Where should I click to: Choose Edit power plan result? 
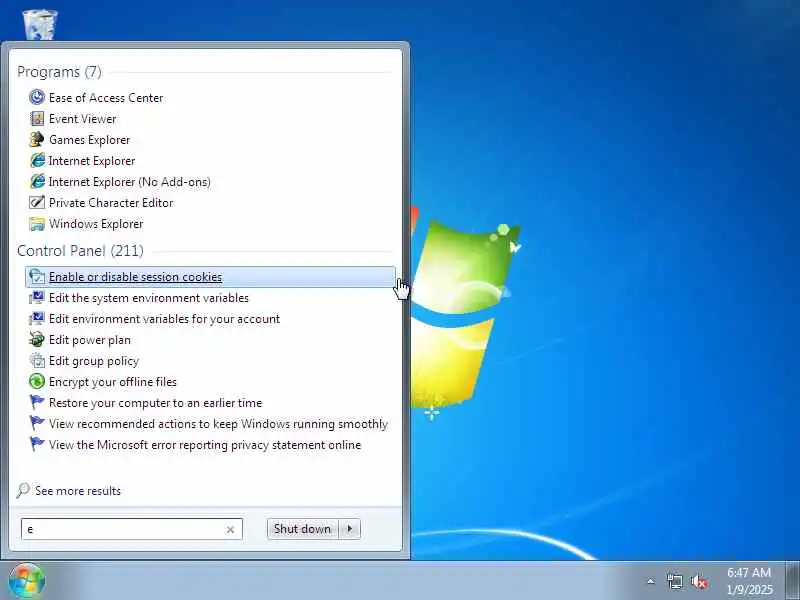click(x=90, y=340)
